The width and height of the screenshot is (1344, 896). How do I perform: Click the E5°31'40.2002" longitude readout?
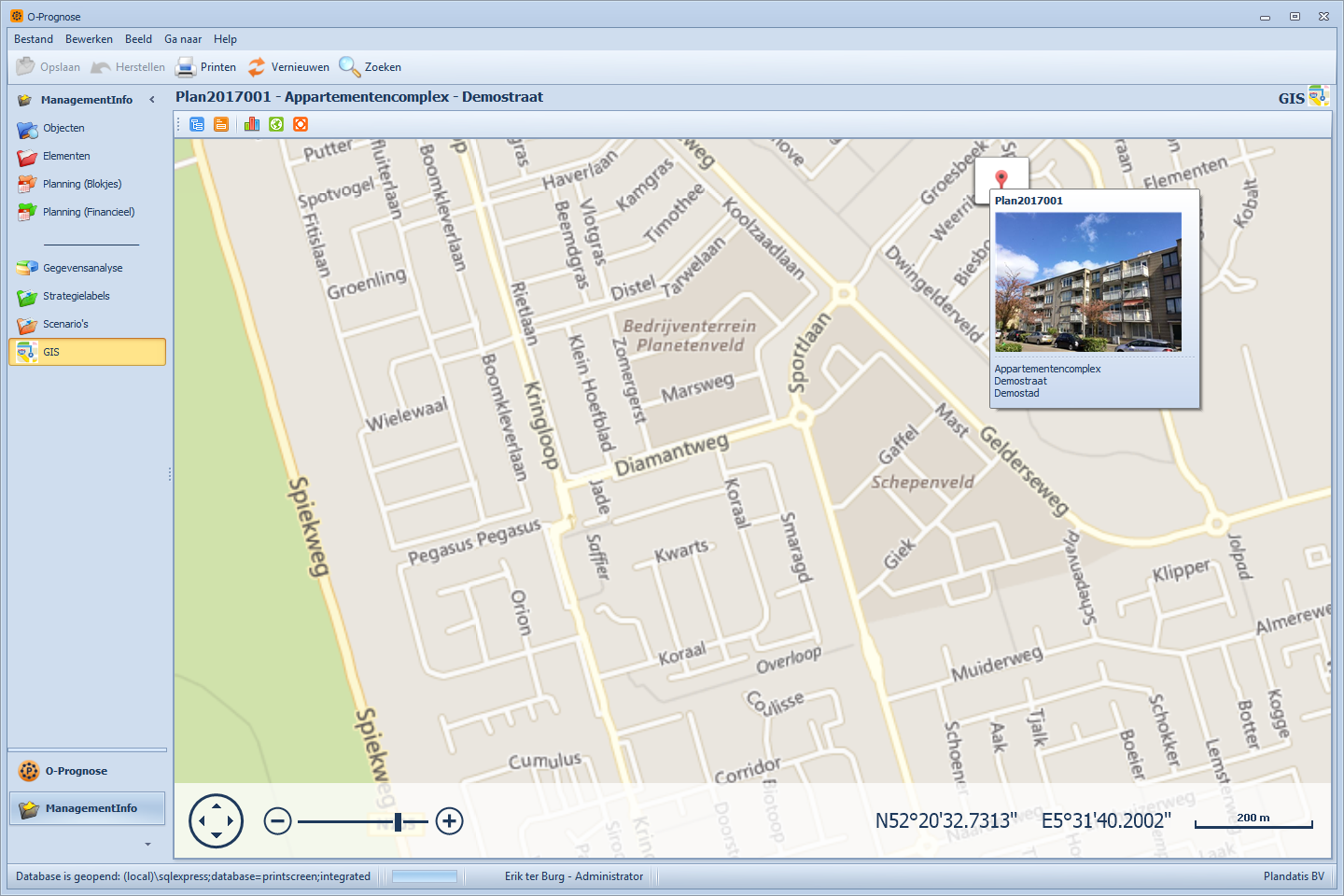click(1105, 820)
